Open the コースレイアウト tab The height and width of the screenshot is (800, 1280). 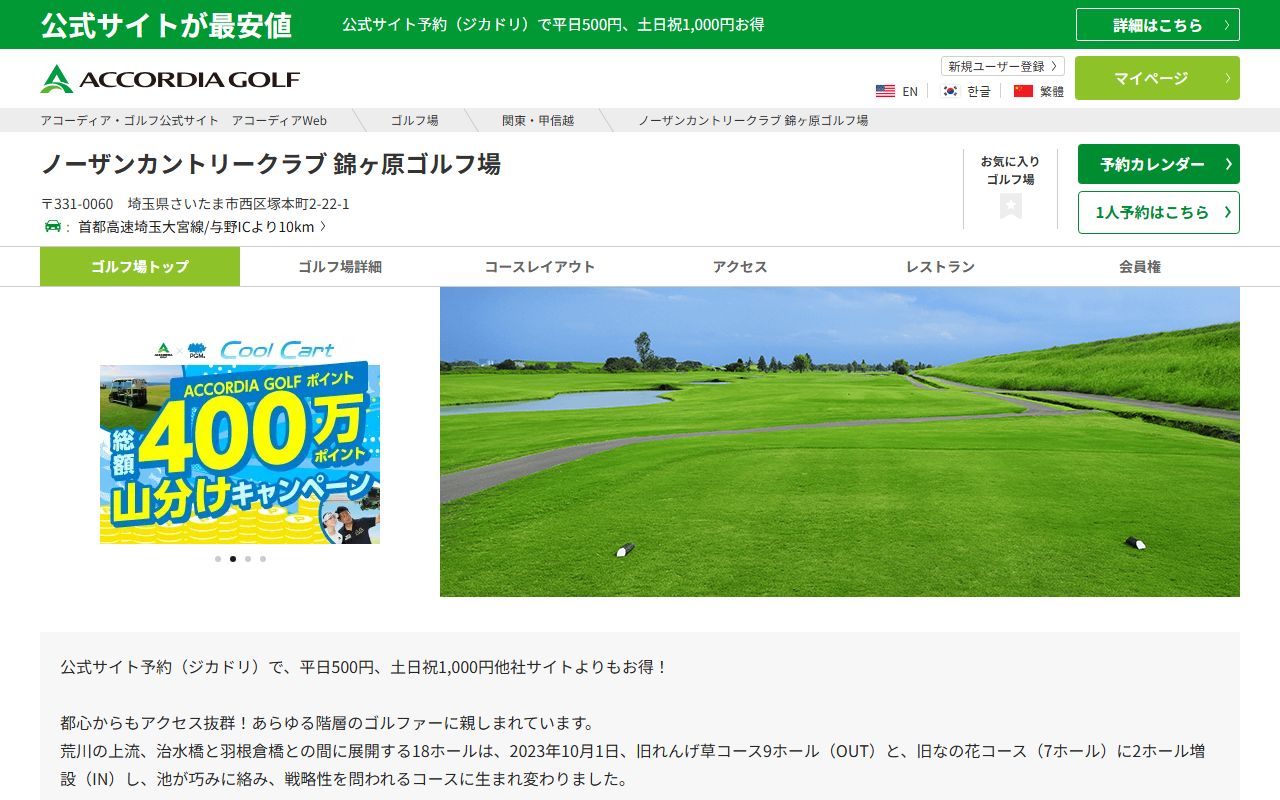coord(540,267)
